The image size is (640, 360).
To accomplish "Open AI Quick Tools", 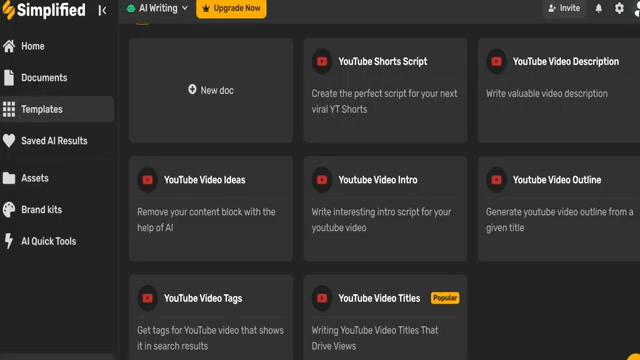I will point(57,241).
